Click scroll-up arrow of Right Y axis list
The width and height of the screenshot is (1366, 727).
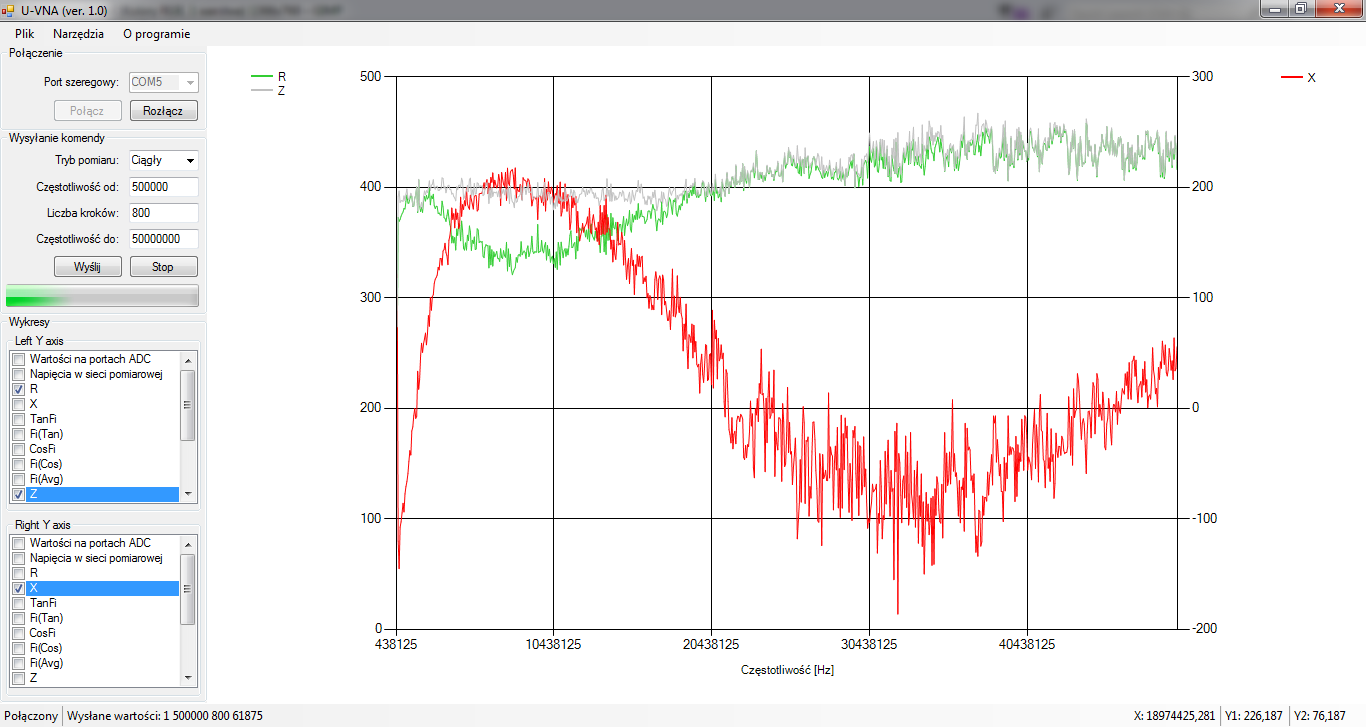pos(187,543)
